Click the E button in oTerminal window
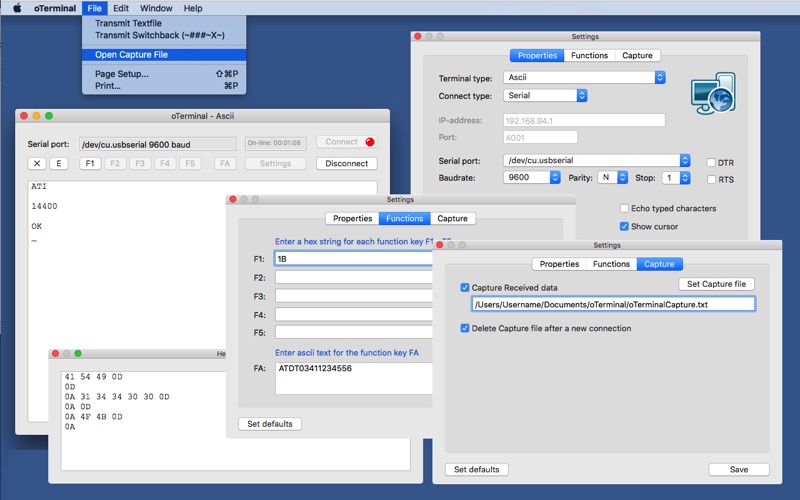Image resolution: width=800 pixels, height=500 pixels. point(59,163)
